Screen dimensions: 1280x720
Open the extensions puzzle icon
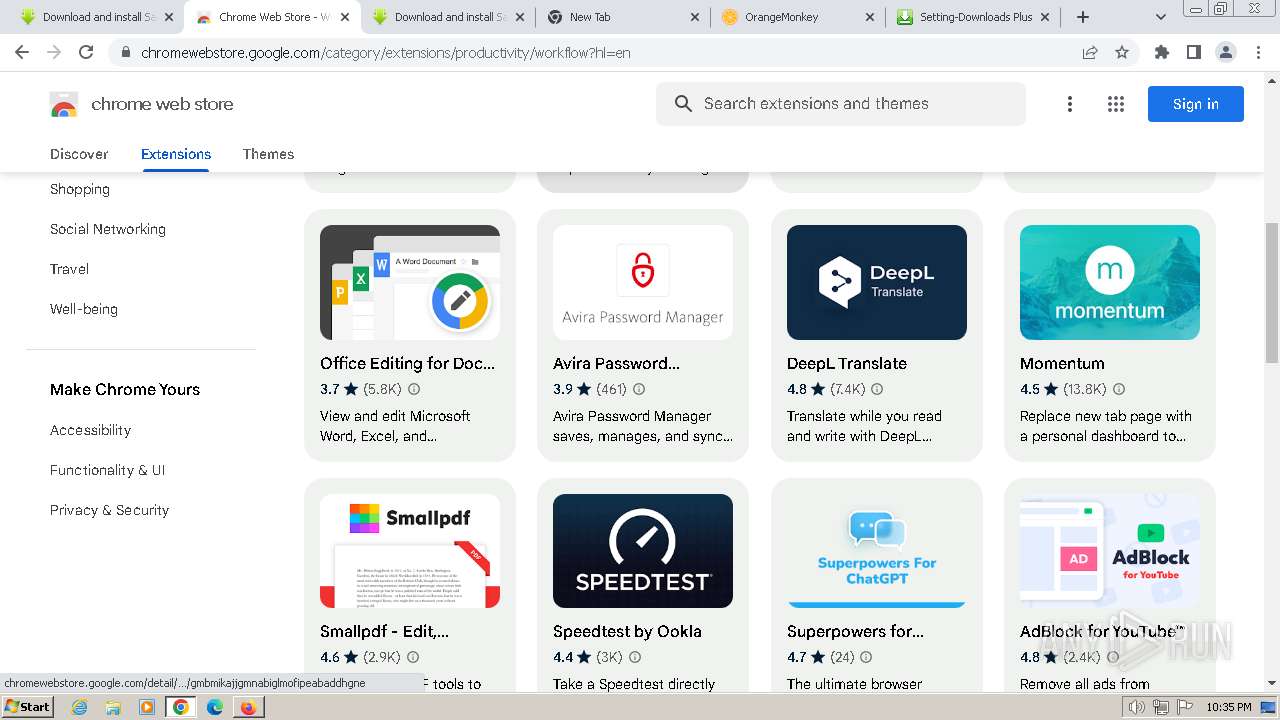(1161, 52)
